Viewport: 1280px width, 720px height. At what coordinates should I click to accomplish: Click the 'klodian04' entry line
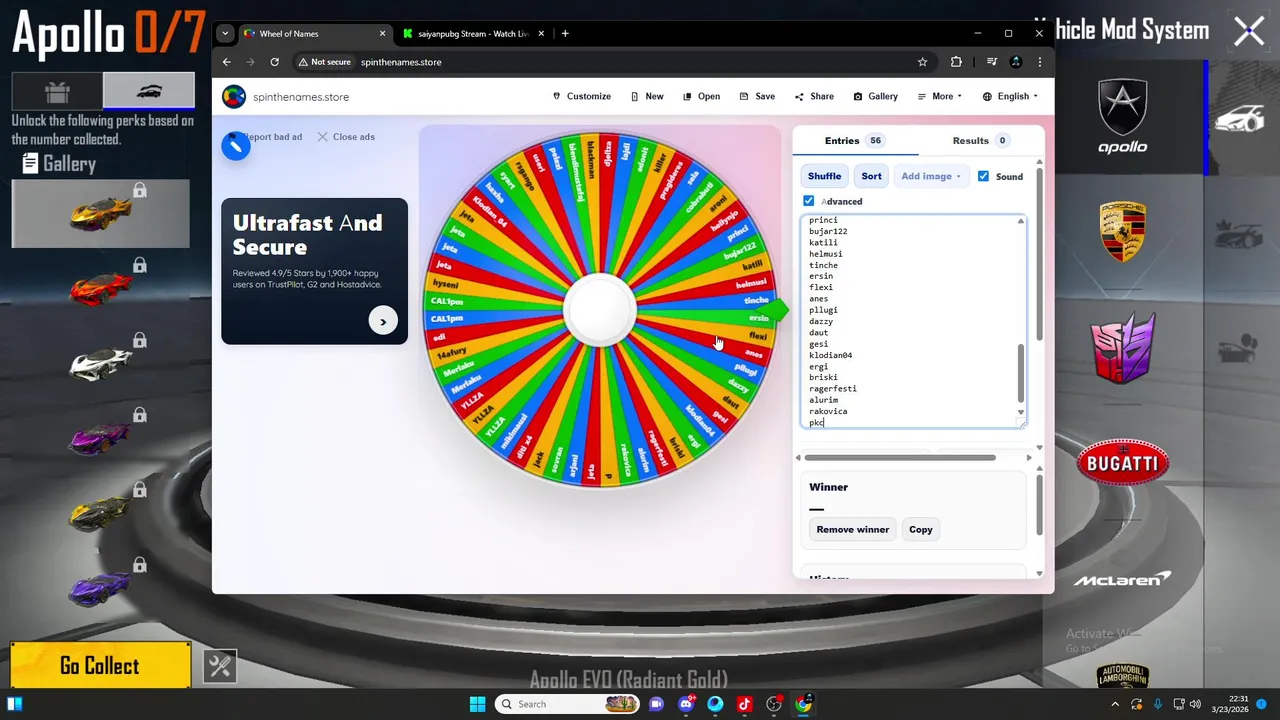click(830, 355)
